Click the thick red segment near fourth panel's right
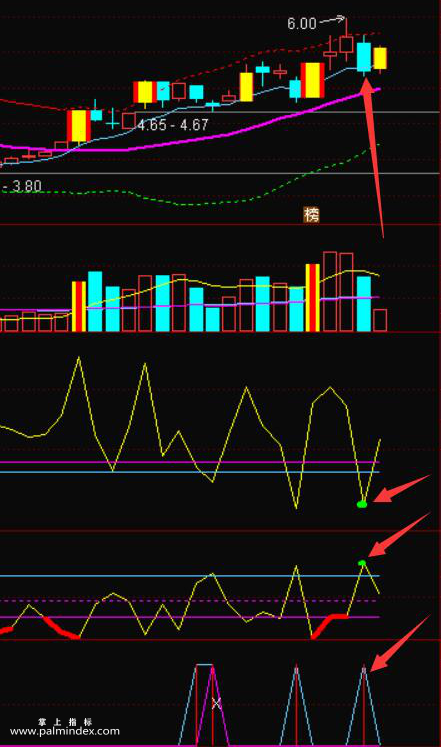Viewport: 441px width, 747px height. [x=330, y=625]
